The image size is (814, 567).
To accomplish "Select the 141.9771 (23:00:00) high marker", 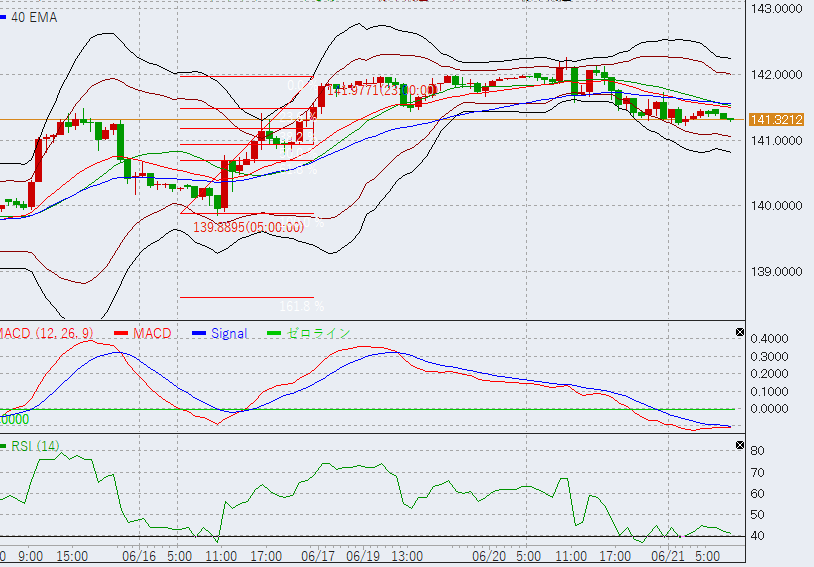I will point(383,91).
